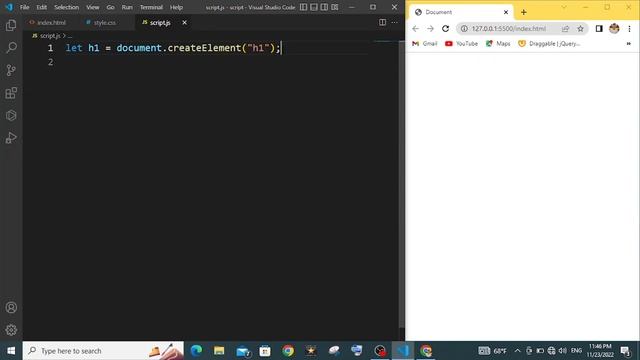Share this page from address bar
The height and width of the screenshot is (360, 640).
point(565,29)
